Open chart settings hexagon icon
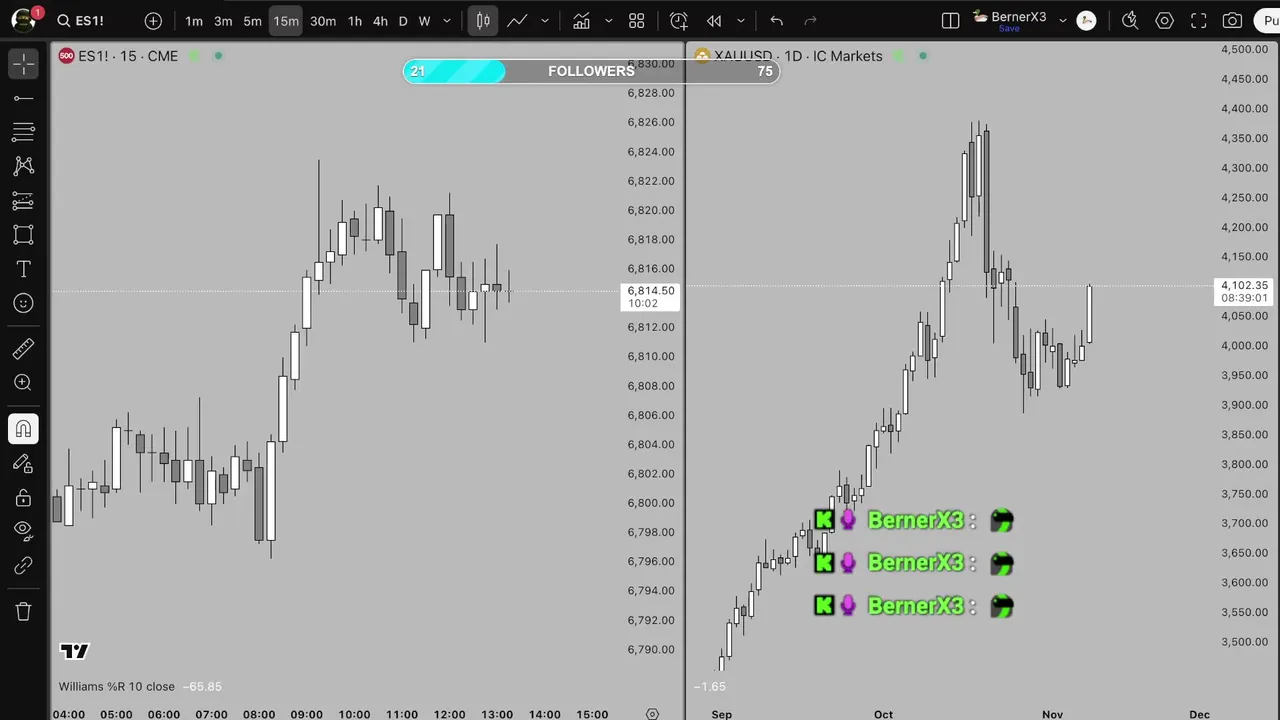1280x720 pixels. click(1164, 20)
